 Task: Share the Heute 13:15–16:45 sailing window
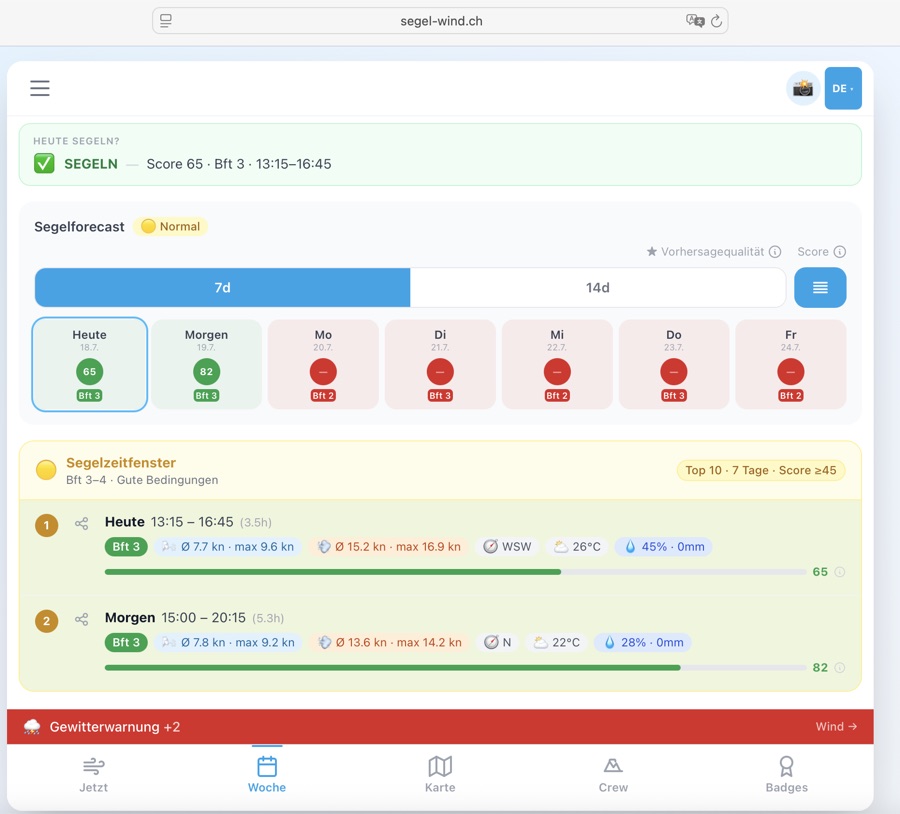click(x=82, y=524)
